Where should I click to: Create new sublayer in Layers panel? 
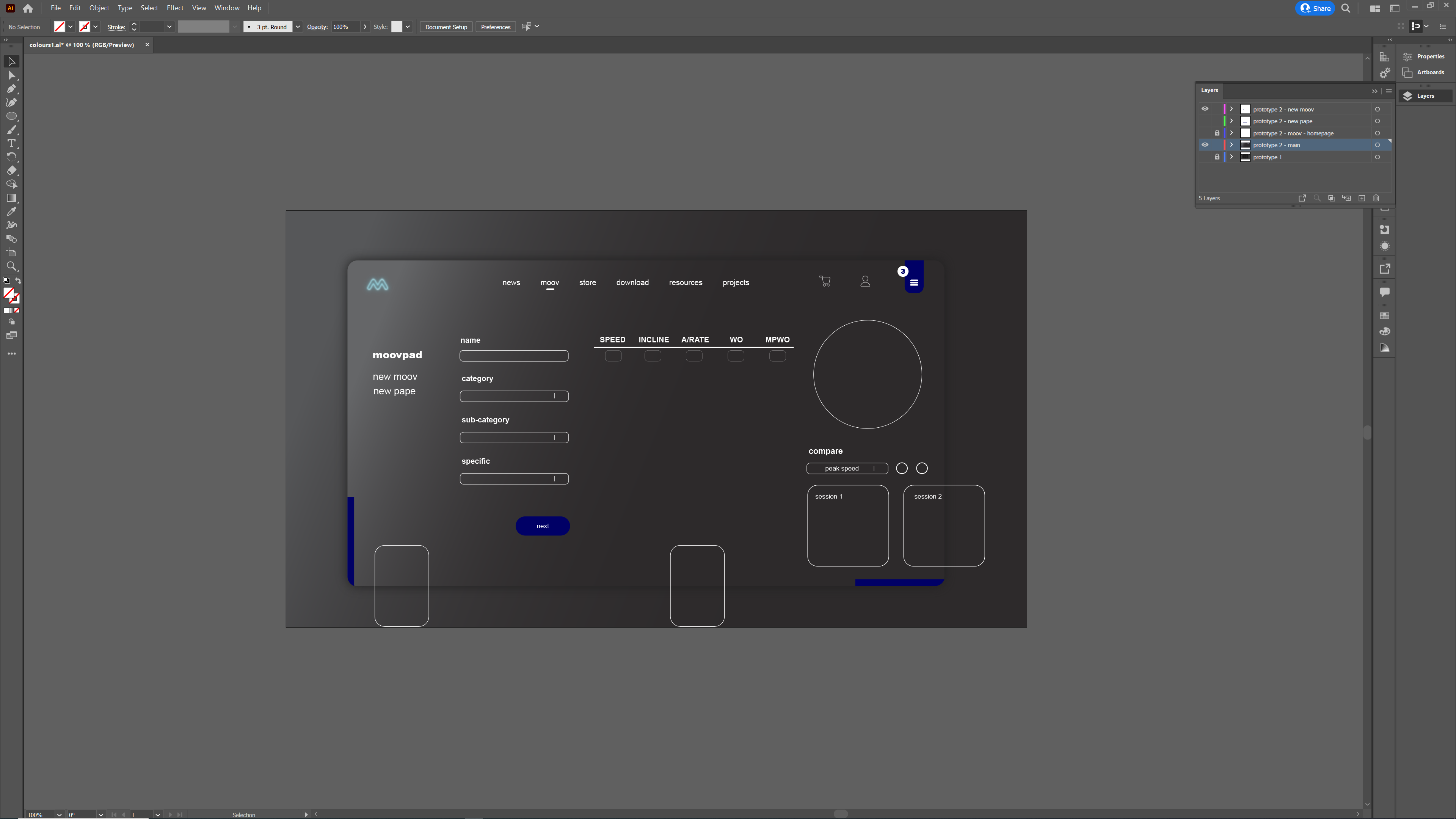[1346, 198]
